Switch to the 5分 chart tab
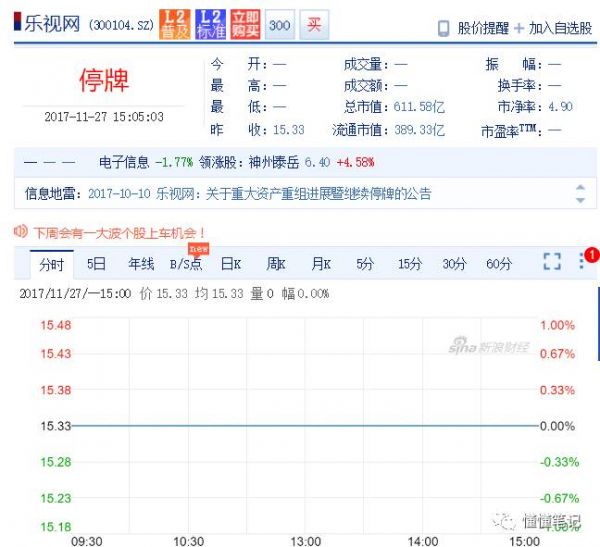The width and height of the screenshot is (600, 547). (365, 264)
